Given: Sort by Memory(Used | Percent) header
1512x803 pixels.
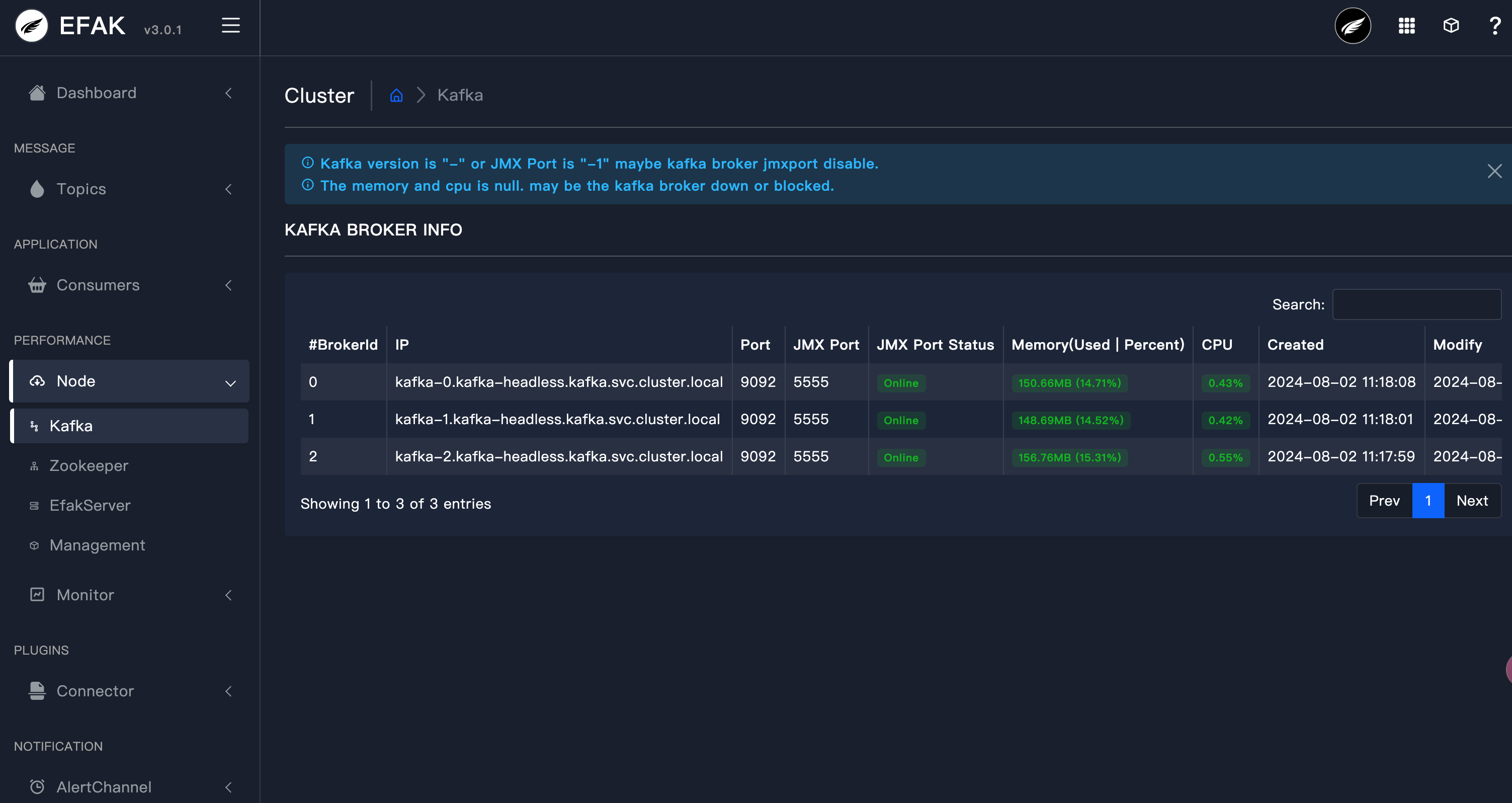Looking at the screenshot, I should pyautogui.click(x=1098, y=345).
